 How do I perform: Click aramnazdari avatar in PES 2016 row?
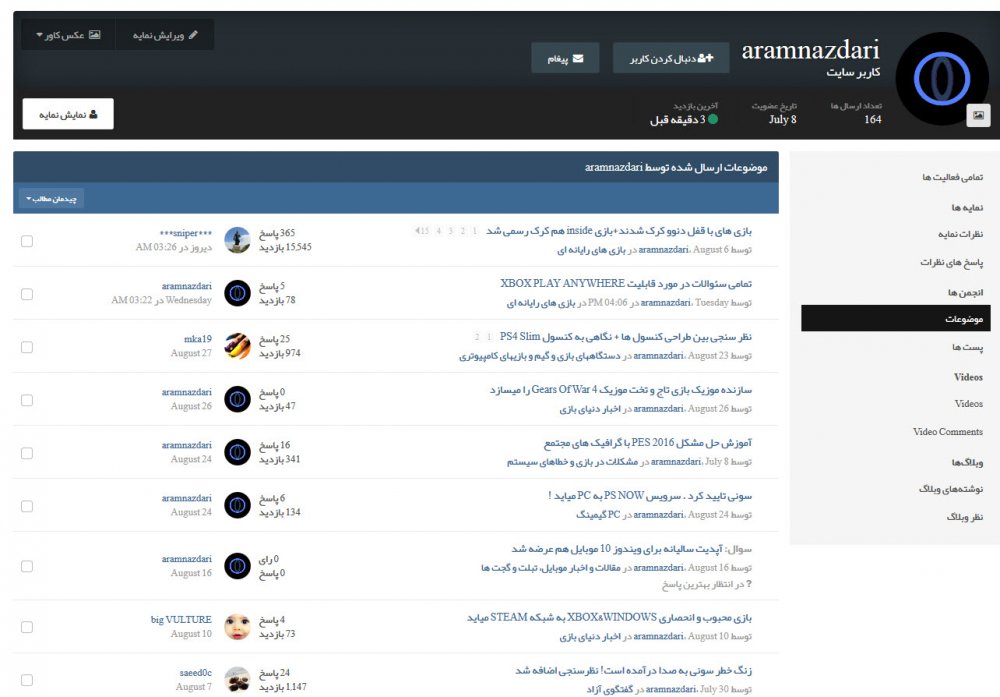tap(237, 452)
